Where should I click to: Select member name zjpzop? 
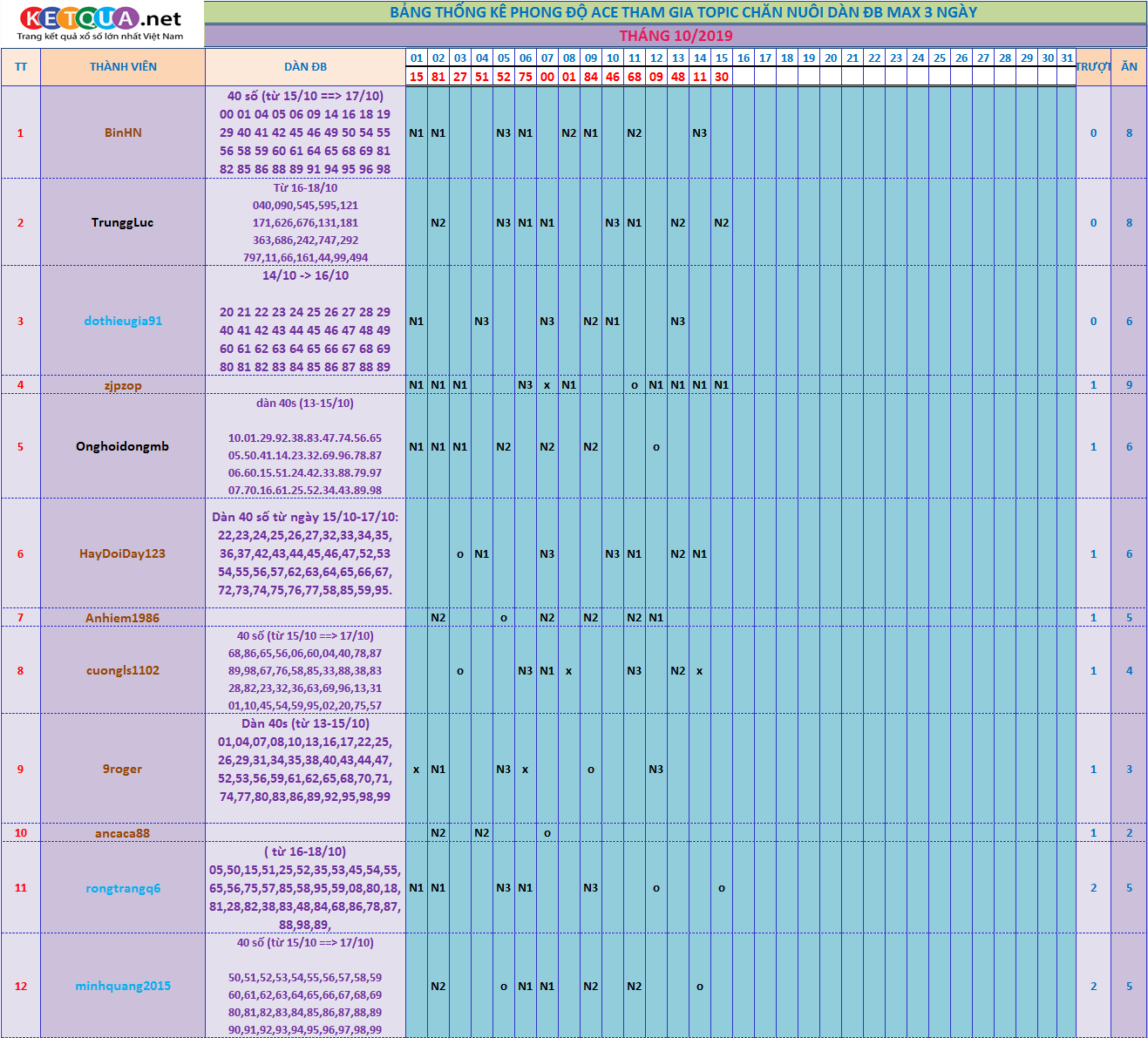tap(123, 385)
